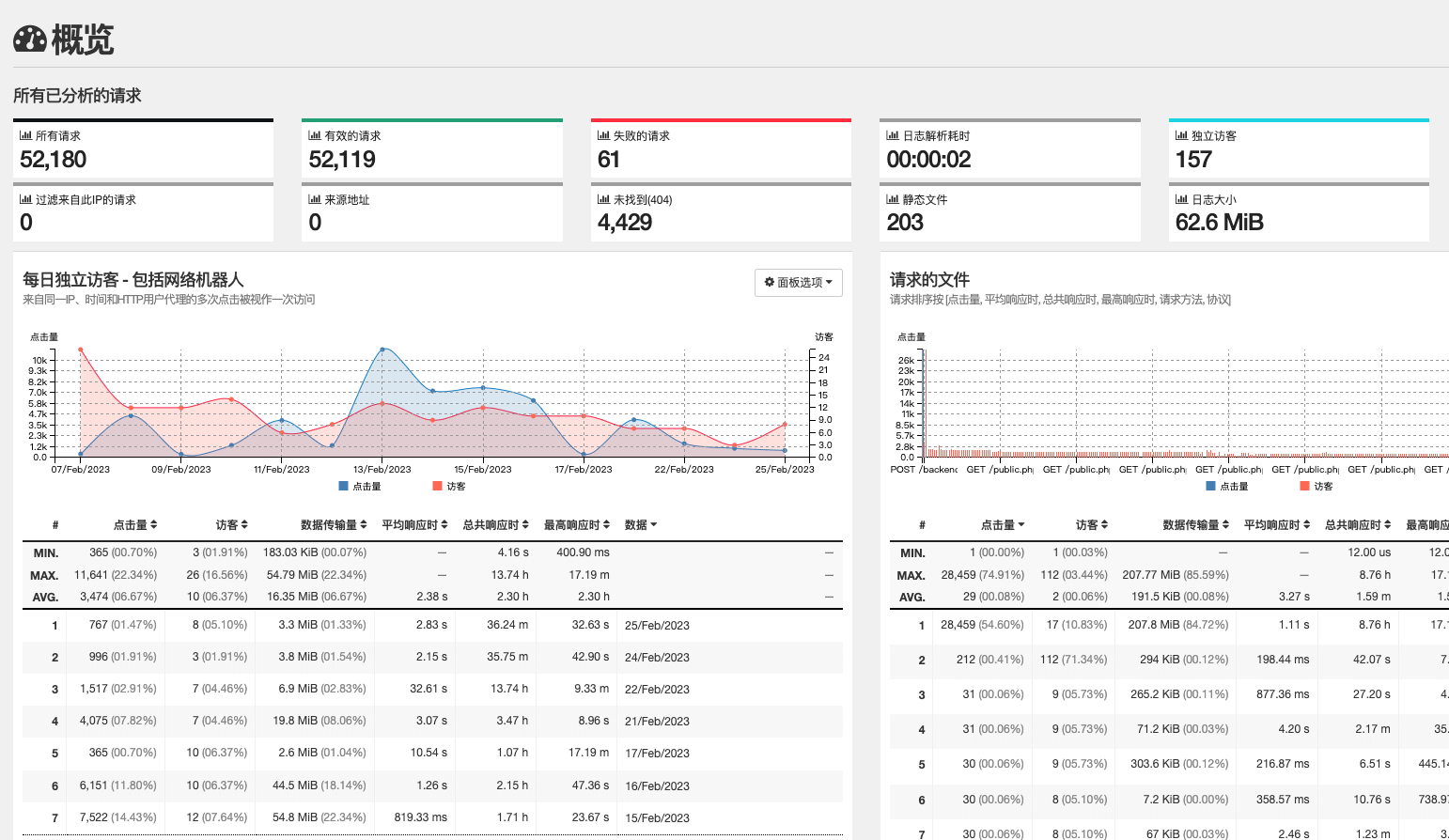Sort requested files table by 数据传输量 column
This screenshot has width=1449, height=840.
[x=1195, y=524]
